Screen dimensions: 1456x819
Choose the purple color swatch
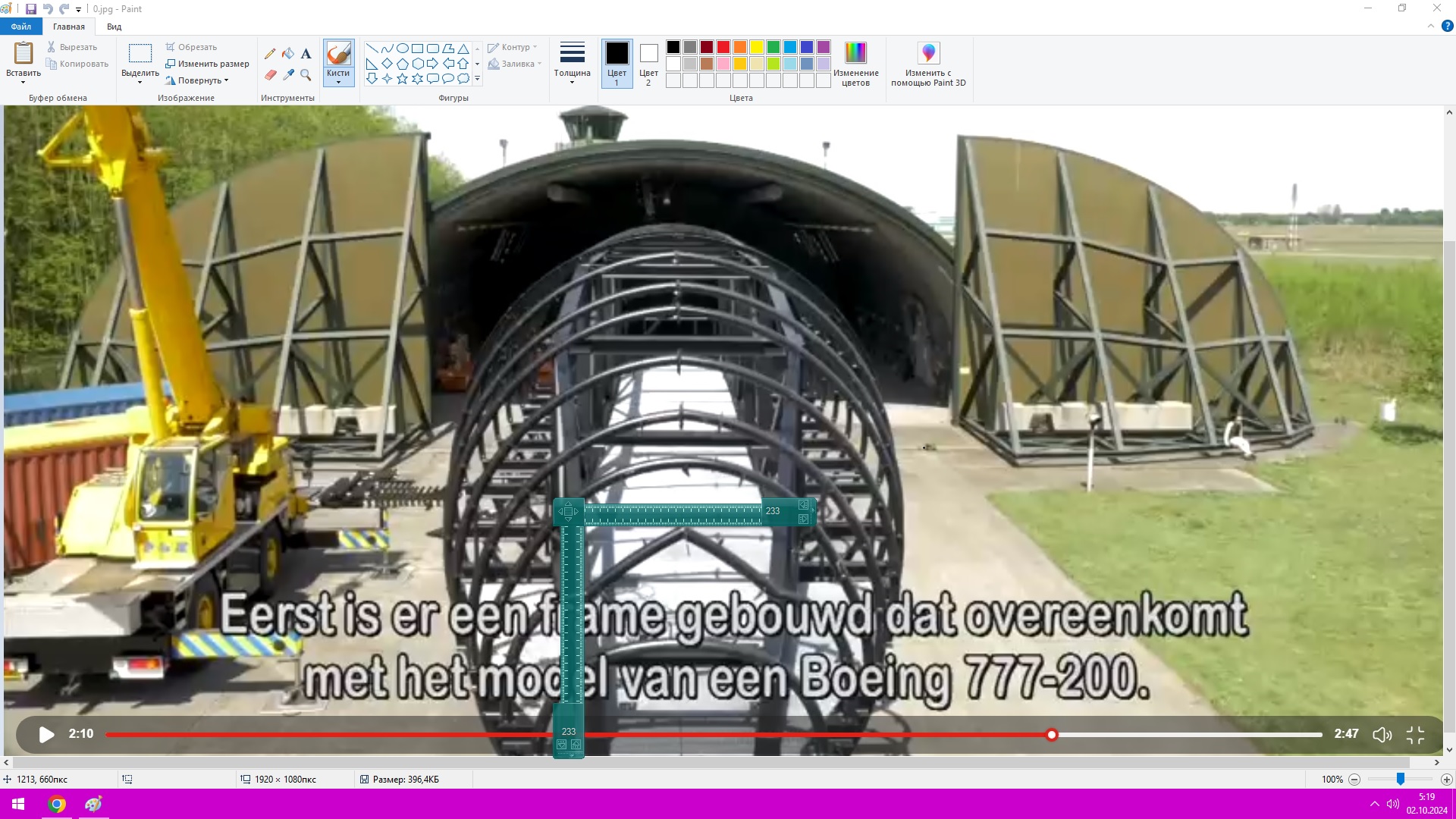coord(824,47)
